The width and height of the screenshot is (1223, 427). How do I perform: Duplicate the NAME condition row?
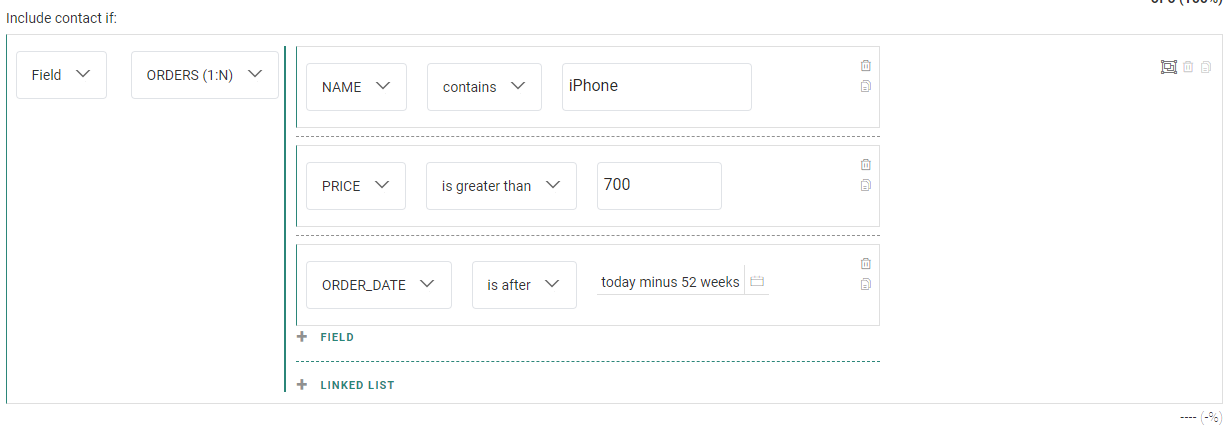pos(866,86)
